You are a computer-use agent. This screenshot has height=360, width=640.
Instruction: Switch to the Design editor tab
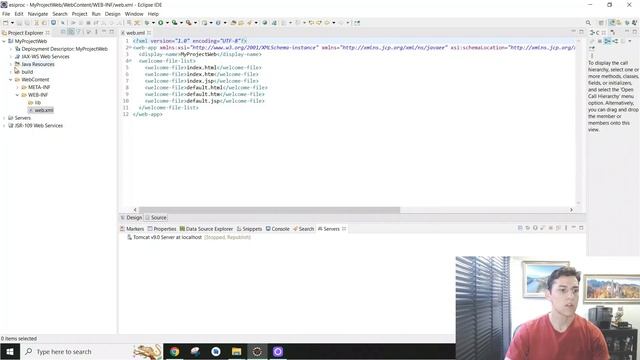click(131, 218)
